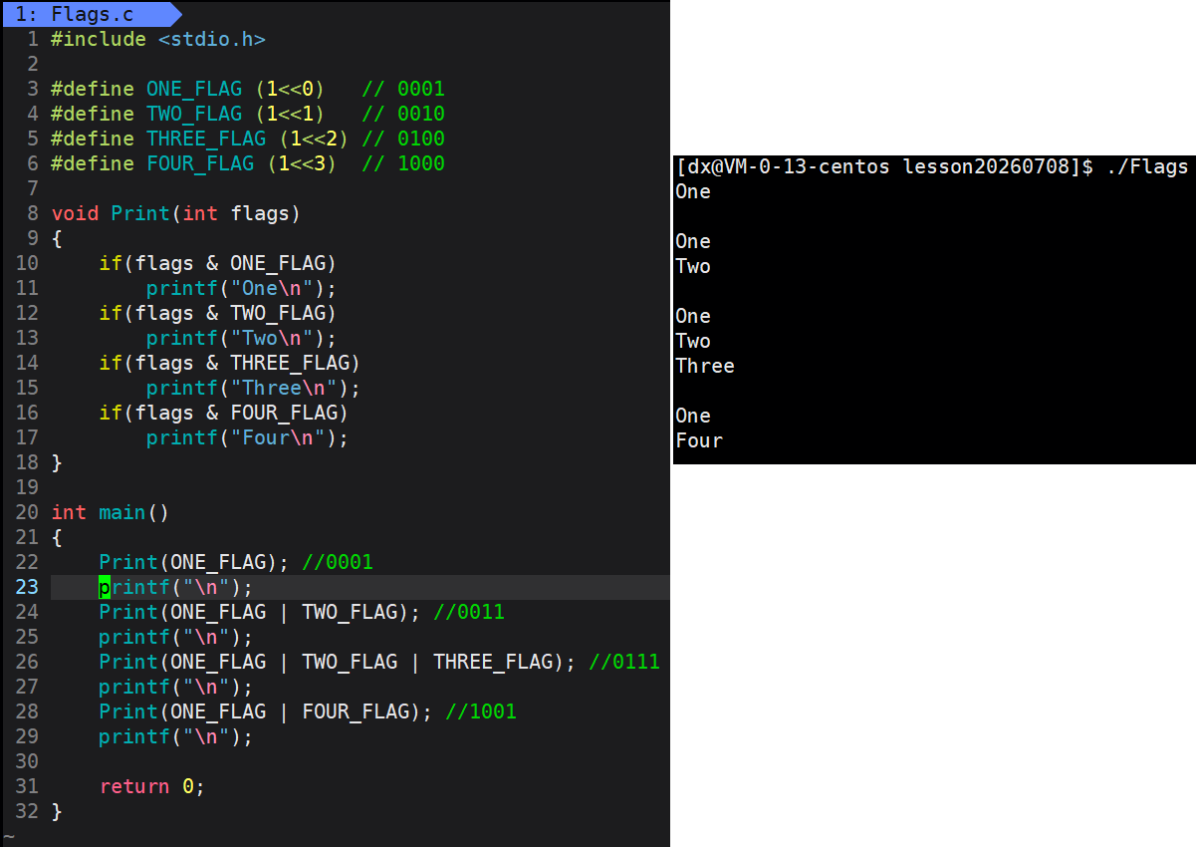This screenshot has height=847, width=1196.
Task: Click the first 'Two' terminal output
Action: (x=693, y=266)
